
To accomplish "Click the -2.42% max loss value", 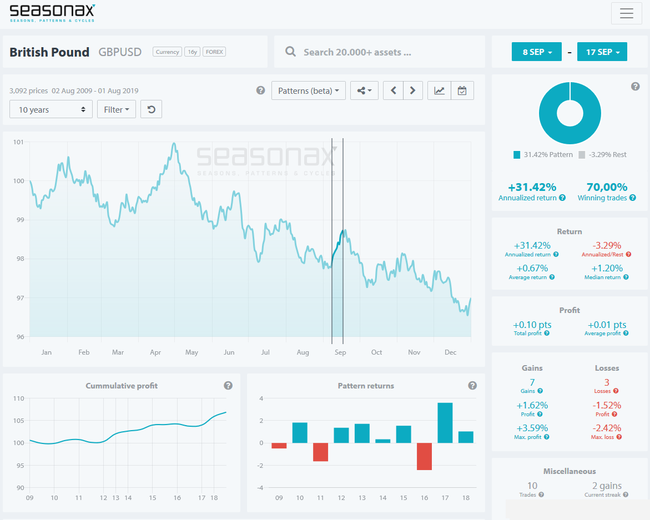I will point(606,428).
